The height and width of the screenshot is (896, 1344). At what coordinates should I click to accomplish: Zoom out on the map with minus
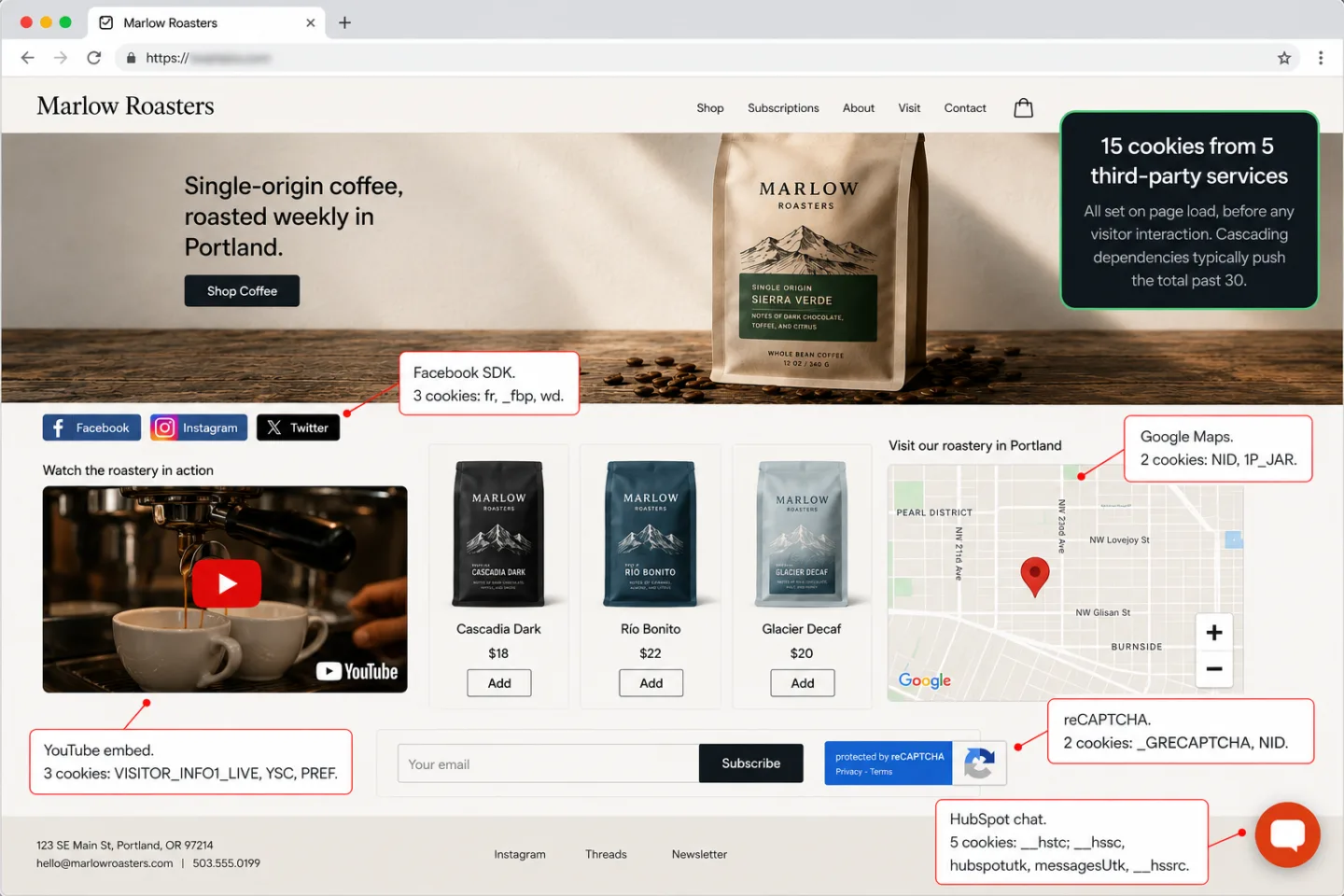pos(1213,669)
